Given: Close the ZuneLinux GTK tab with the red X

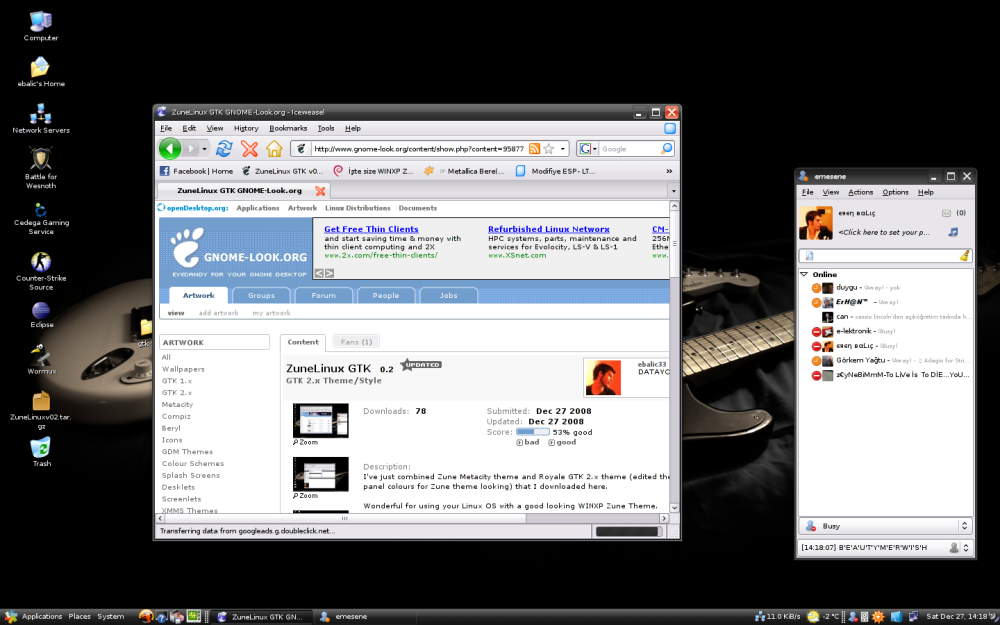Looking at the screenshot, I should click(320, 191).
